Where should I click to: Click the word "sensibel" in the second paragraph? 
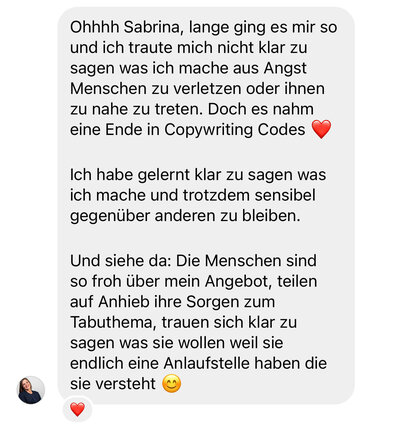(x=285, y=195)
